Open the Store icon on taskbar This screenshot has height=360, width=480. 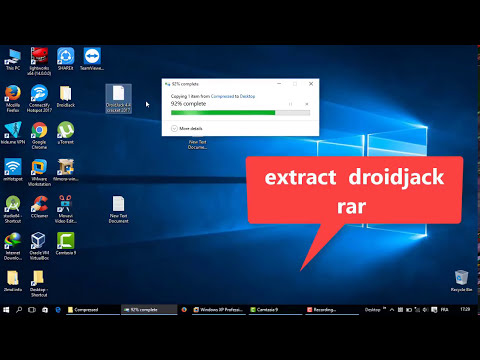45,310
